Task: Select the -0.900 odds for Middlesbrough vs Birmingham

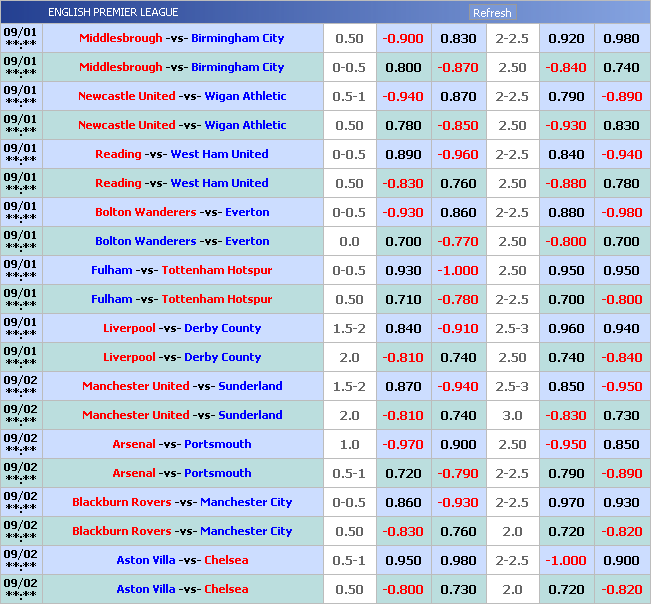Action: (x=403, y=39)
